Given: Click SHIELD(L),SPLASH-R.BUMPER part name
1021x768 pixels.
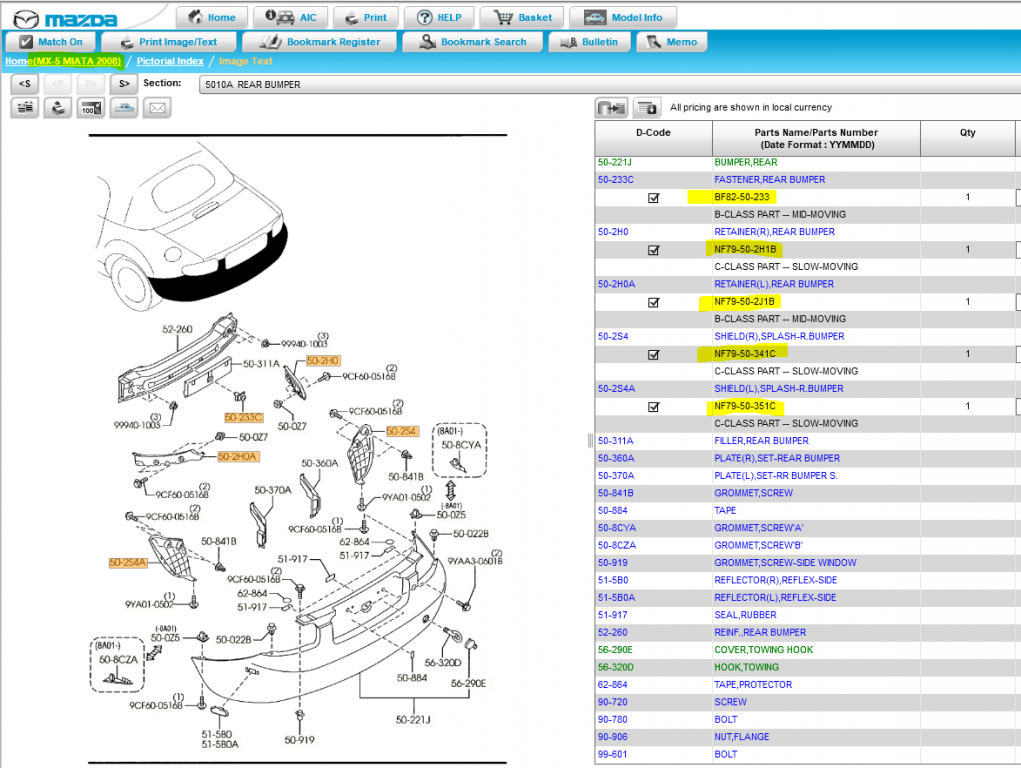Looking at the screenshot, I should (779, 388).
